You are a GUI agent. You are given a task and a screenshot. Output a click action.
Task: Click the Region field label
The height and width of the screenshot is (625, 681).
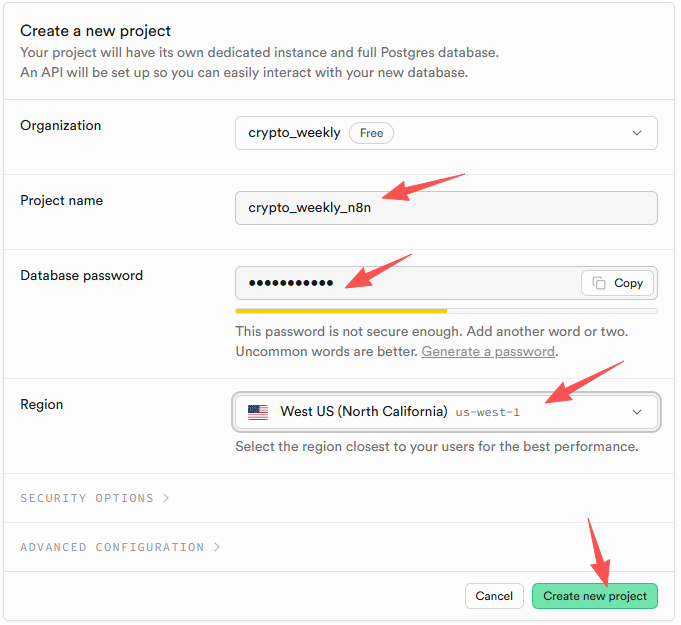tap(42, 405)
